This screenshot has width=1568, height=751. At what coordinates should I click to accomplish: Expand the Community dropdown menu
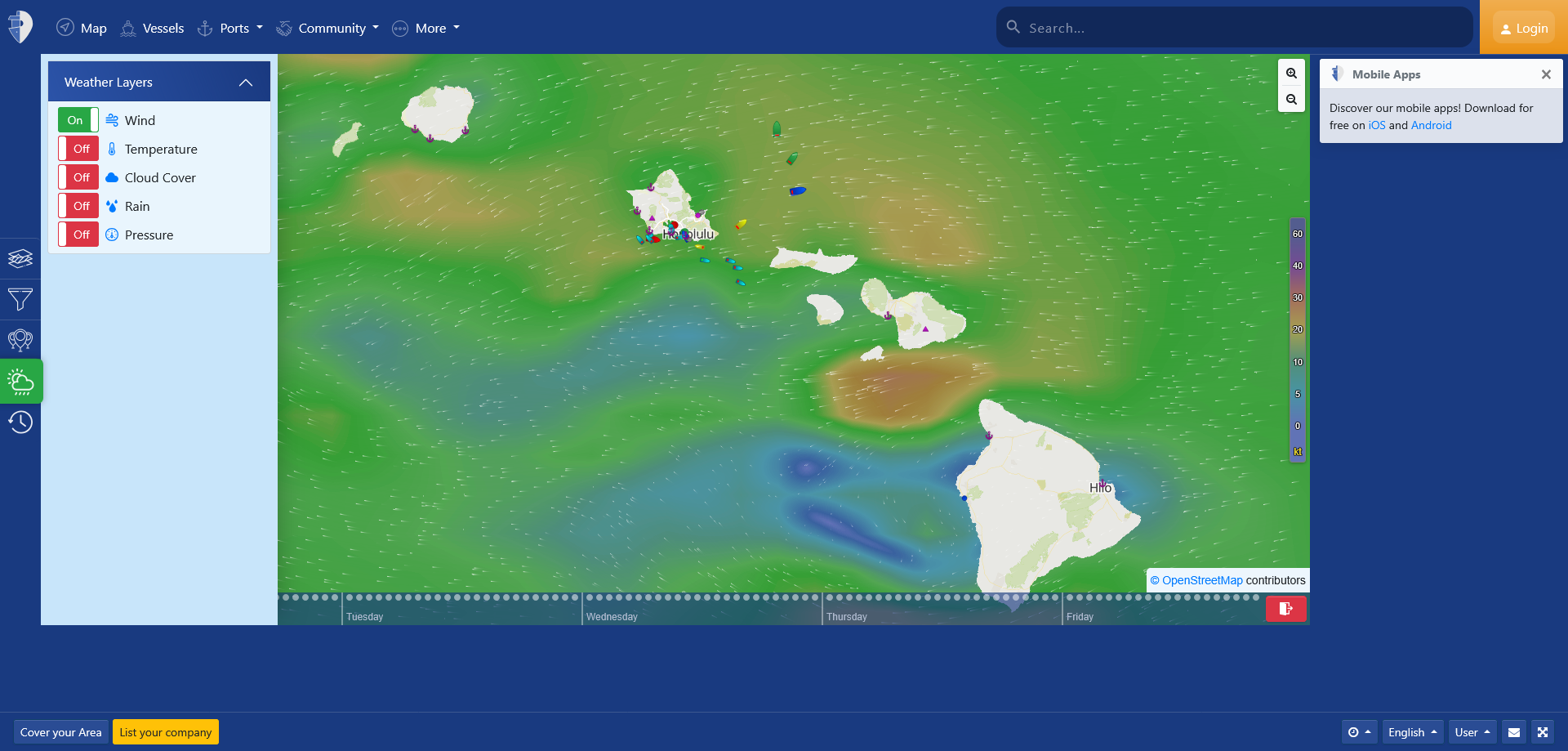[327, 28]
